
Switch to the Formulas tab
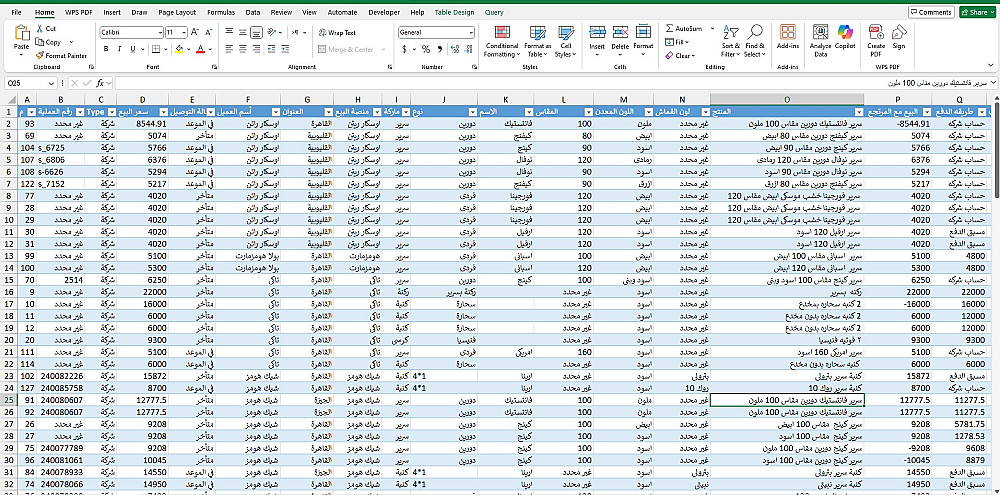(x=223, y=12)
